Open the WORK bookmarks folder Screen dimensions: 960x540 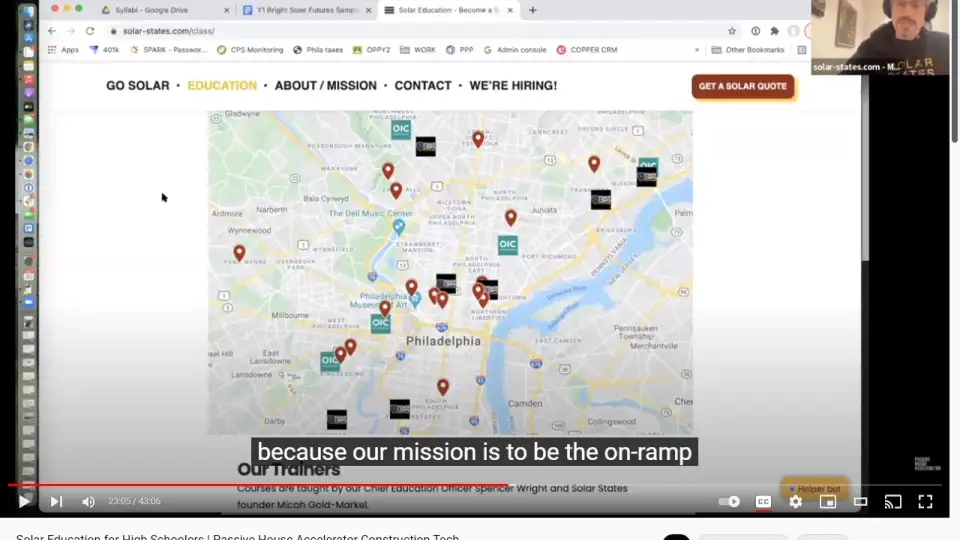point(417,49)
